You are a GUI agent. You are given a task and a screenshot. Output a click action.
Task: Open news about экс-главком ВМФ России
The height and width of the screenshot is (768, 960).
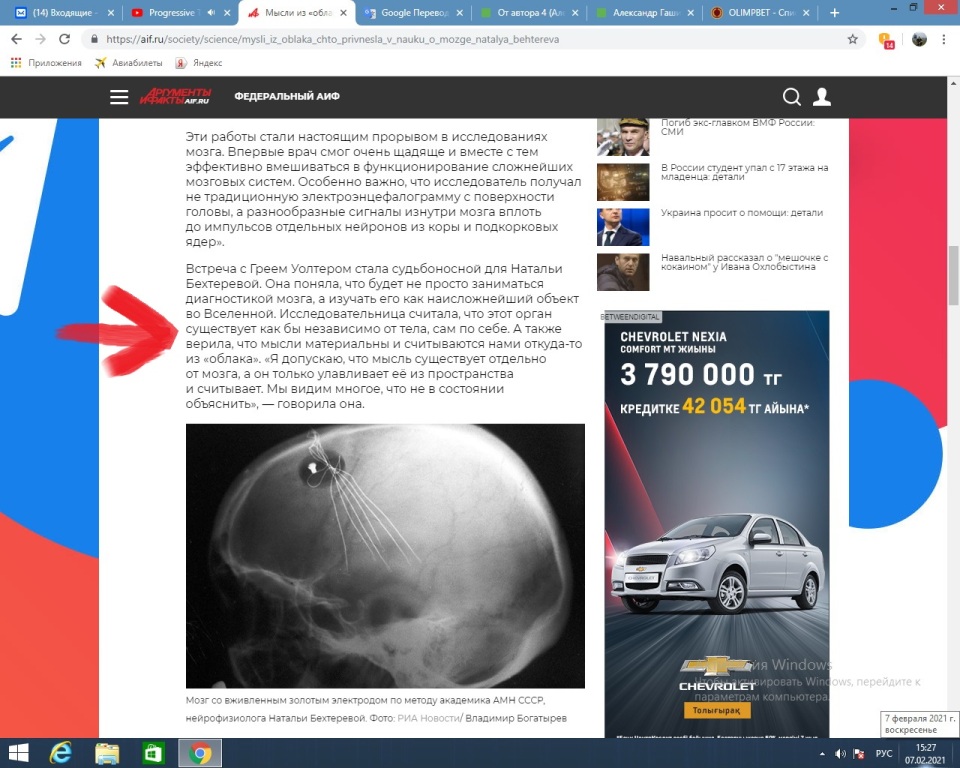point(738,127)
